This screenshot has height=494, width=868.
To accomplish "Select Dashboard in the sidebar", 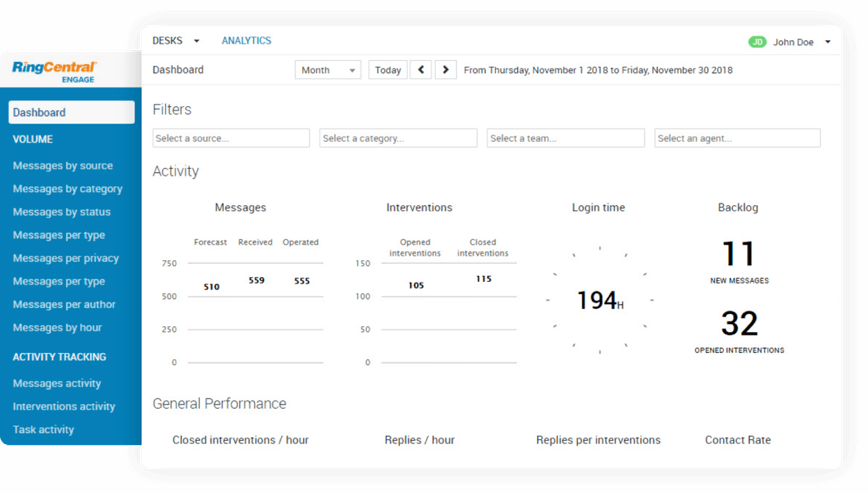I will [x=71, y=113].
